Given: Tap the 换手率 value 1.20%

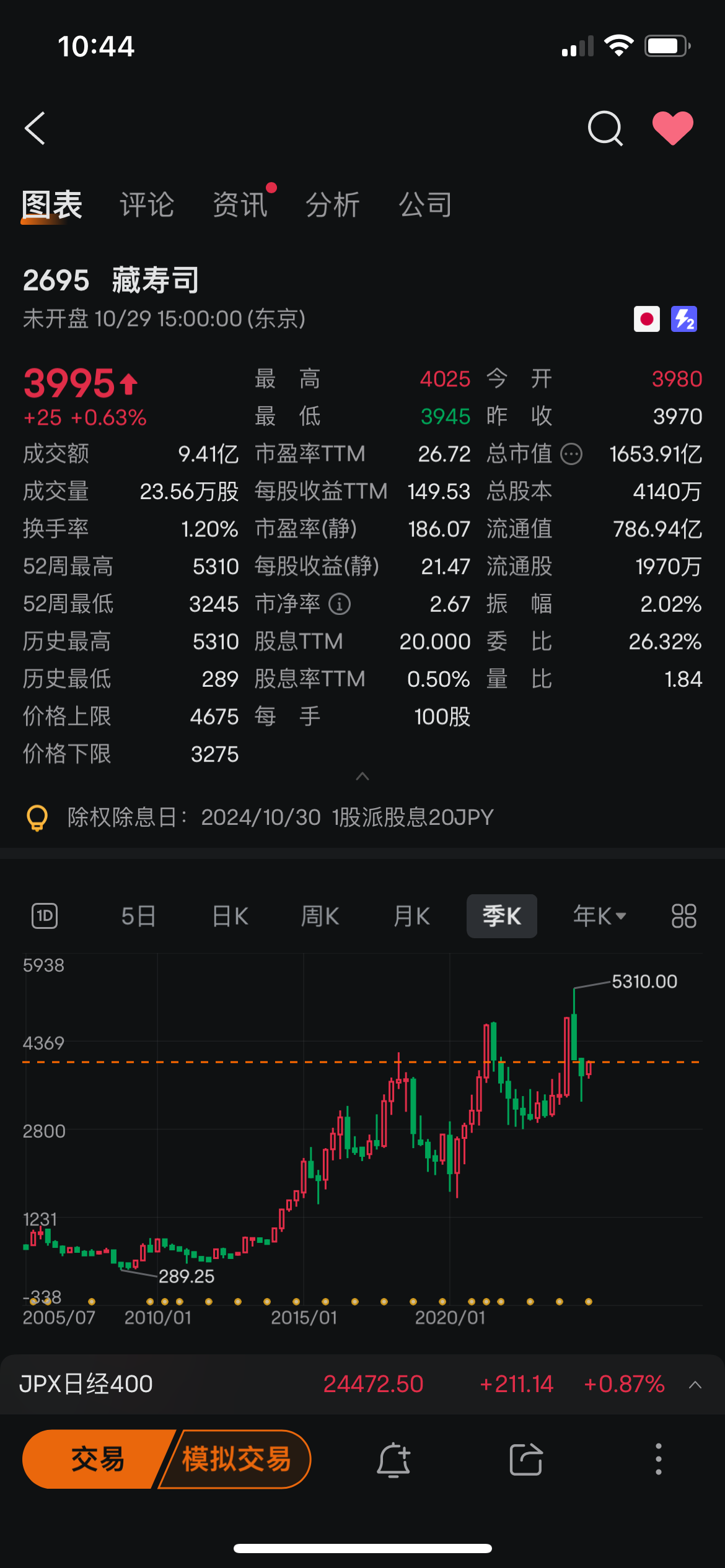Looking at the screenshot, I should [x=209, y=529].
